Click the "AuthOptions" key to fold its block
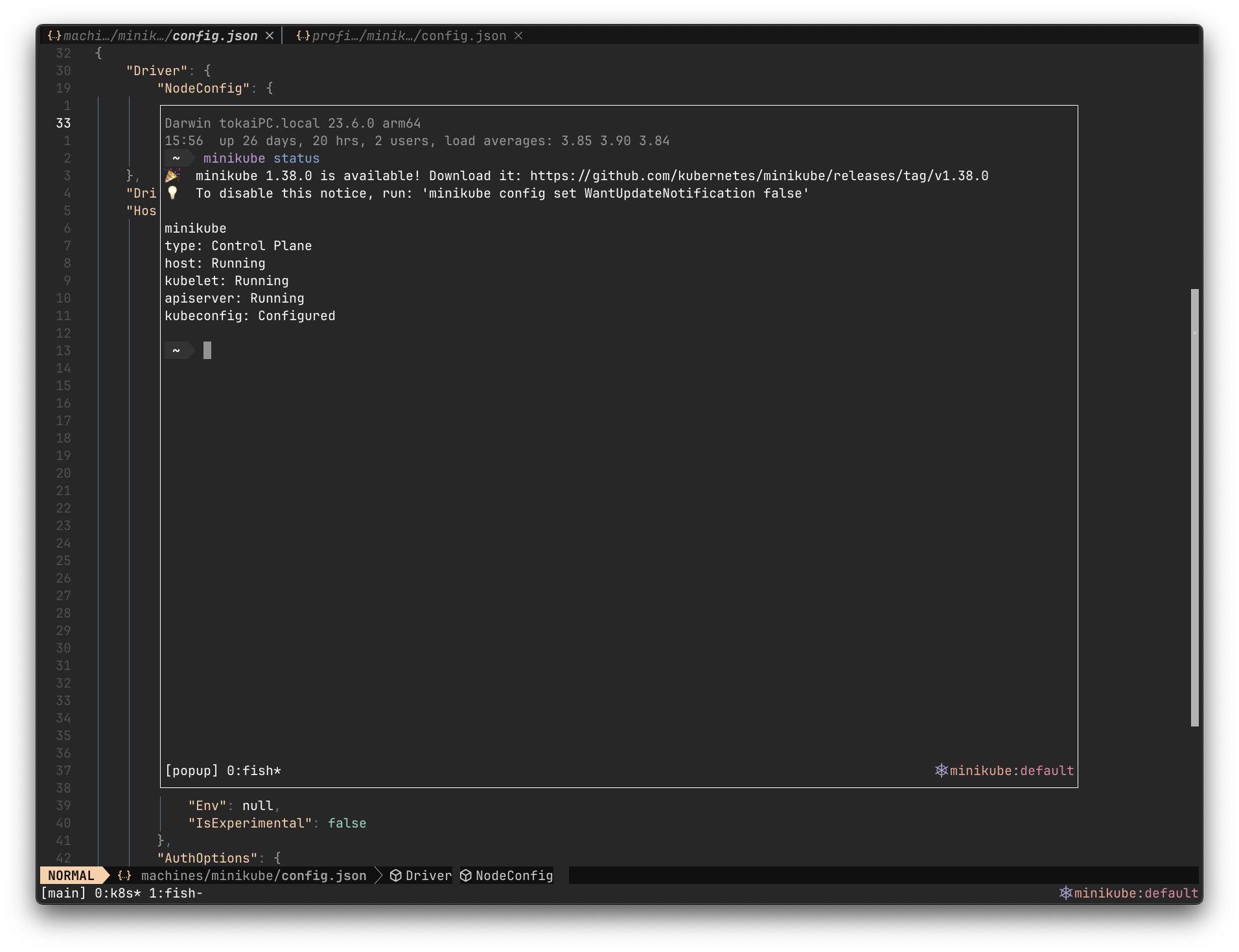This screenshot has height=952, width=1239. [207, 858]
